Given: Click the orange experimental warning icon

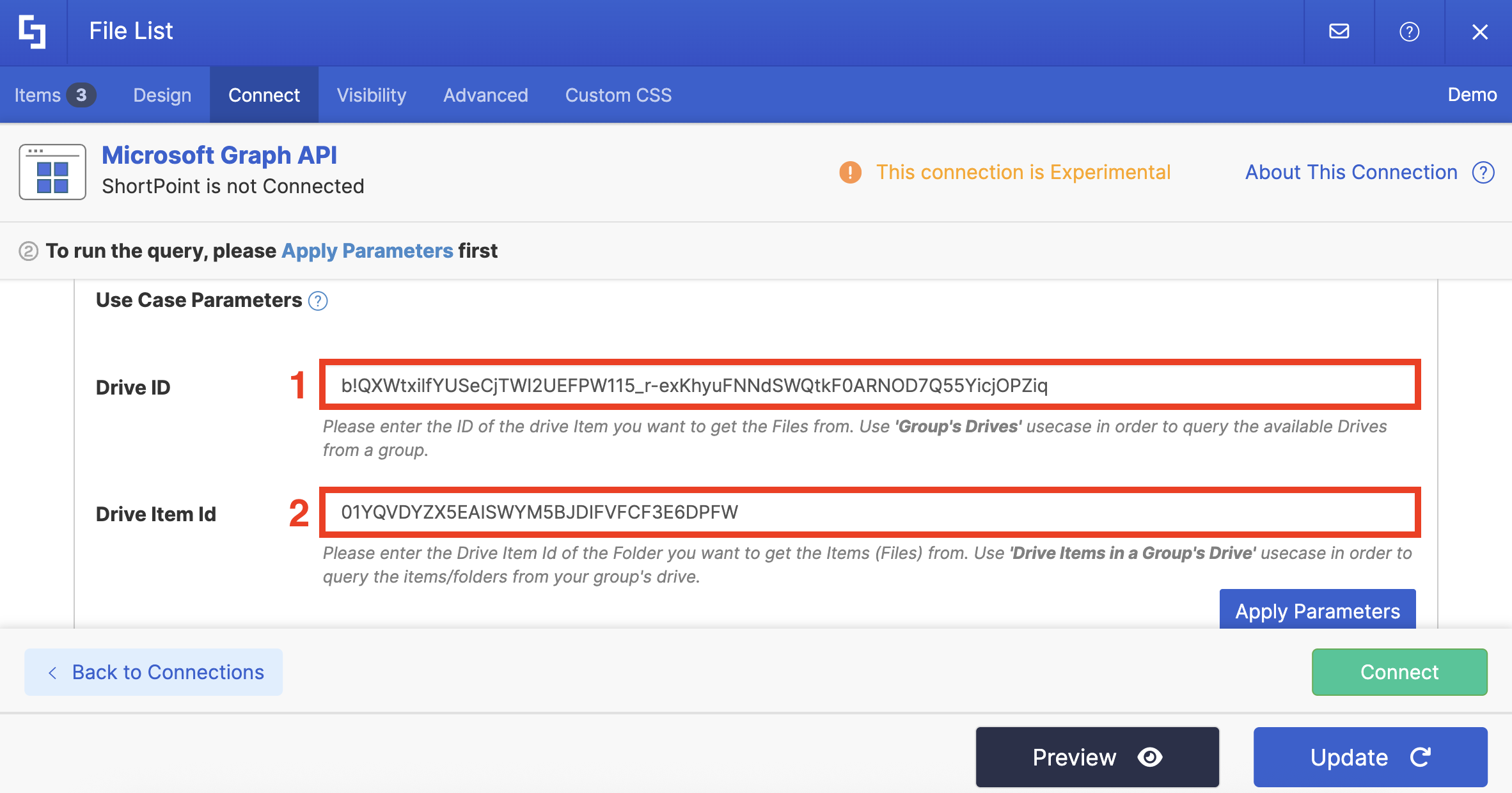Looking at the screenshot, I should tap(850, 172).
